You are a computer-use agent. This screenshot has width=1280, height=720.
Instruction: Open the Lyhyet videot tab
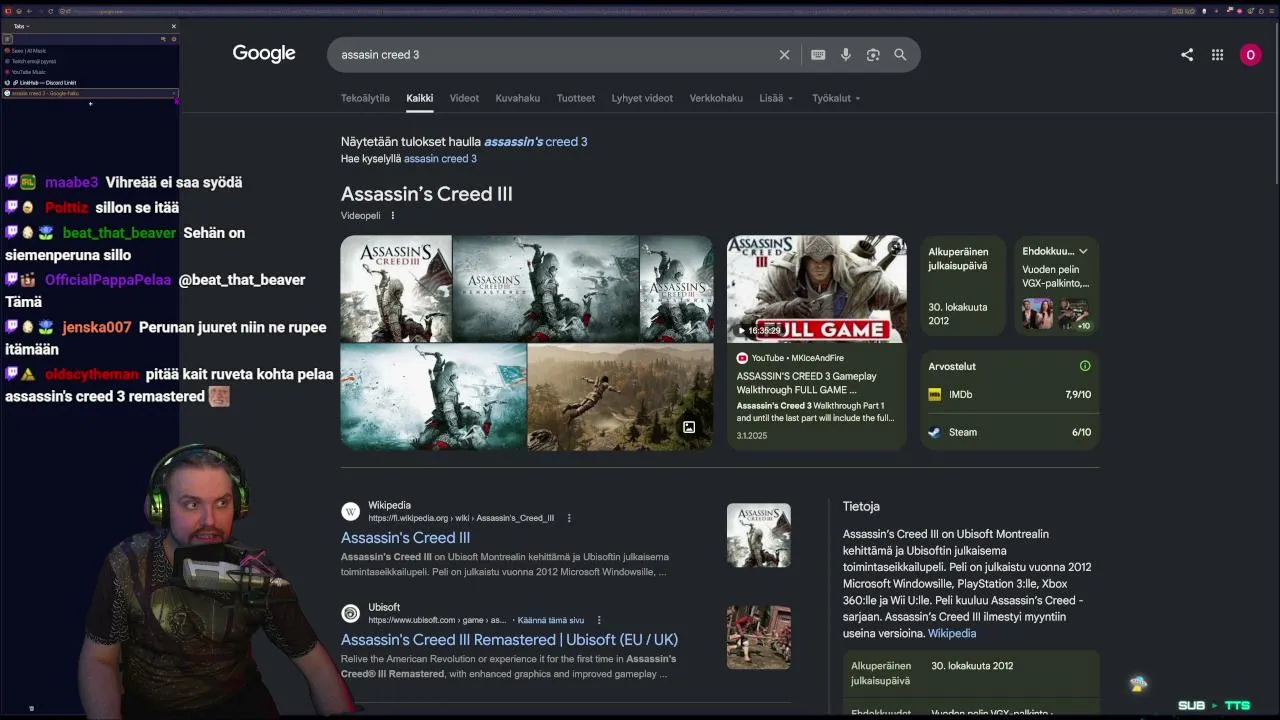point(642,98)
